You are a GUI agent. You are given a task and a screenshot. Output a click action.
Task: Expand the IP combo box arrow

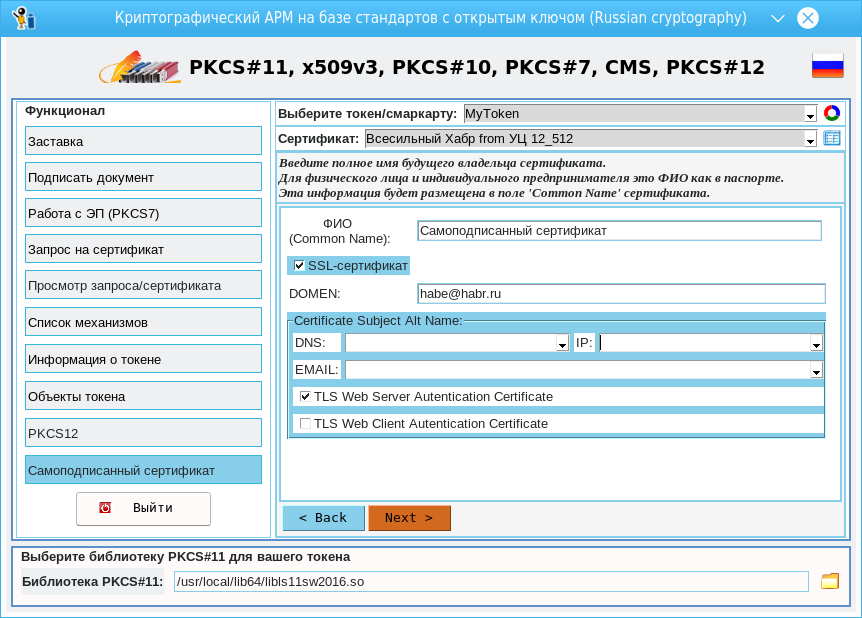point(816,343)
